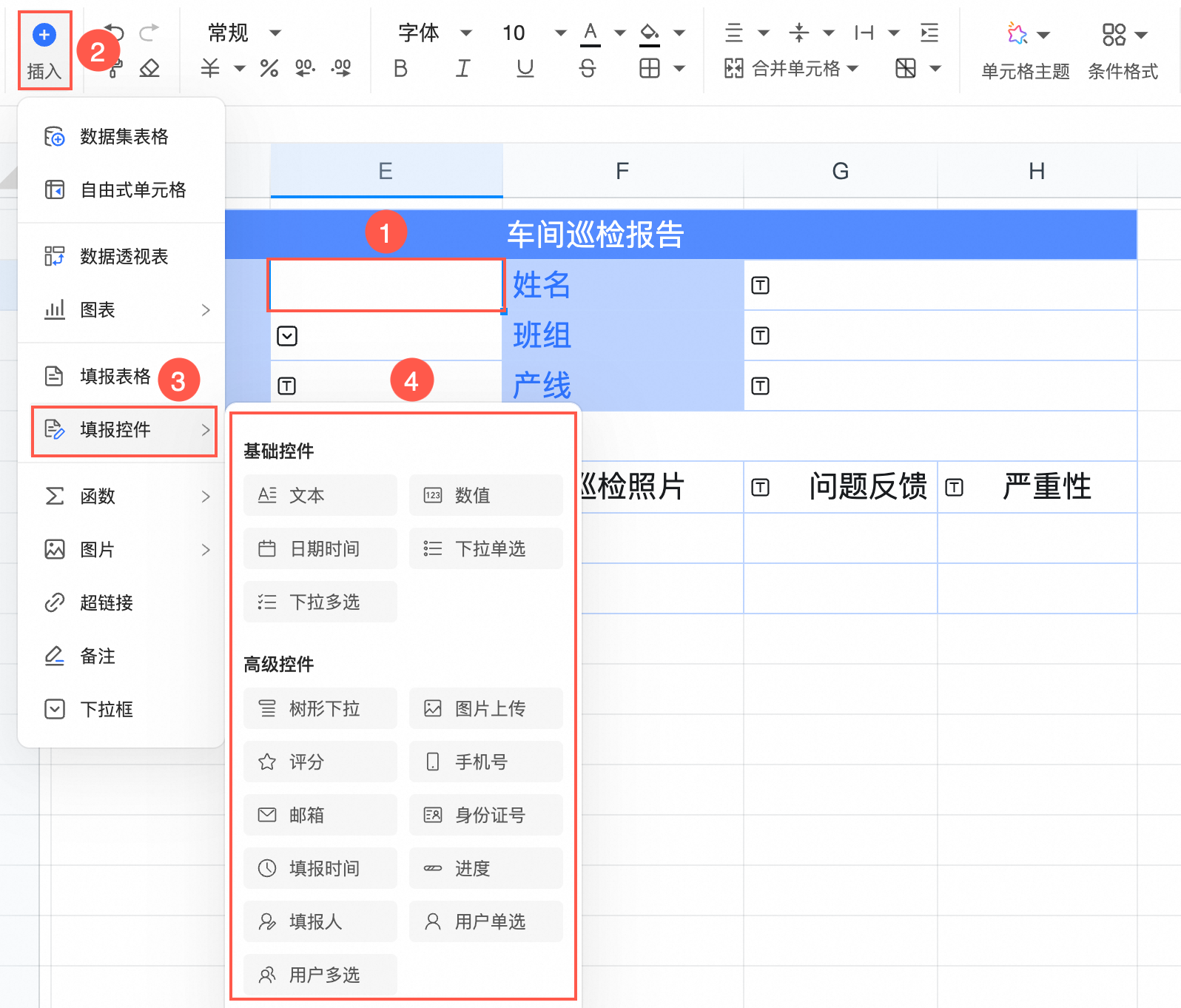Viewport: 1181px width, 1008px height.
Task: Insert the 图片上传 image upload control
Action: (486, 708)
